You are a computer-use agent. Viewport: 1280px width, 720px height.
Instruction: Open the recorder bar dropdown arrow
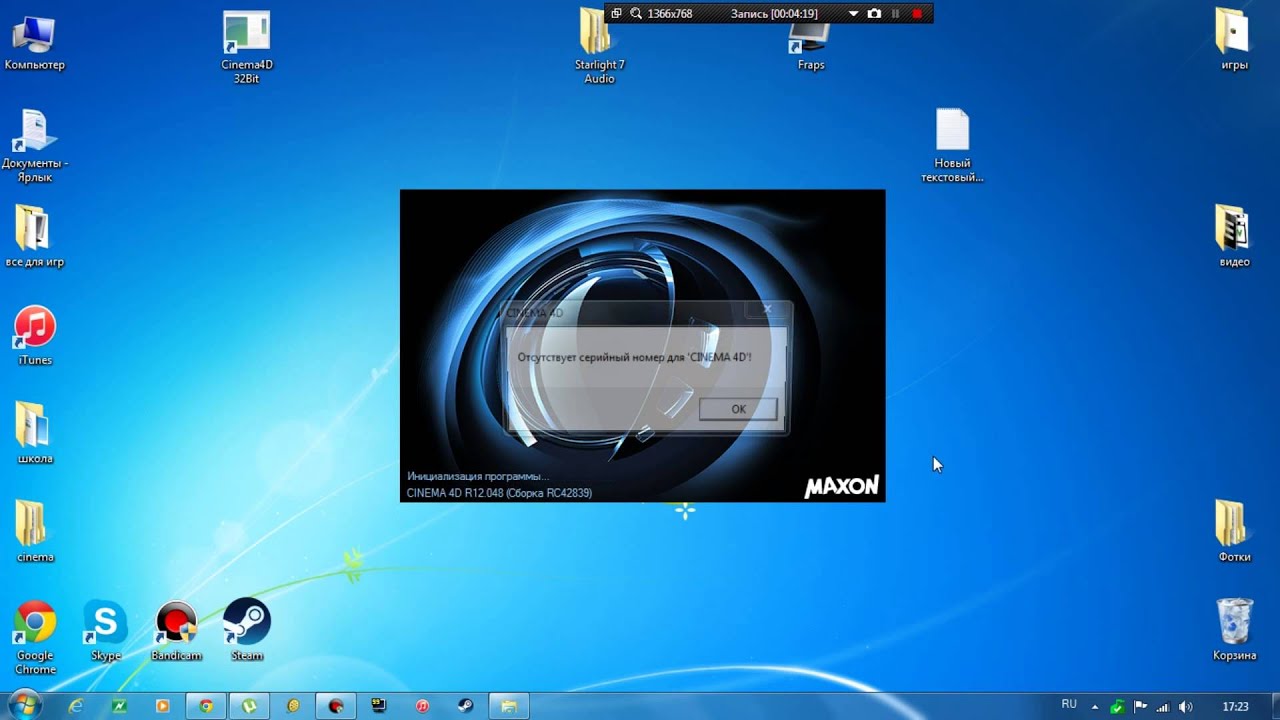[x=853, y=14]
